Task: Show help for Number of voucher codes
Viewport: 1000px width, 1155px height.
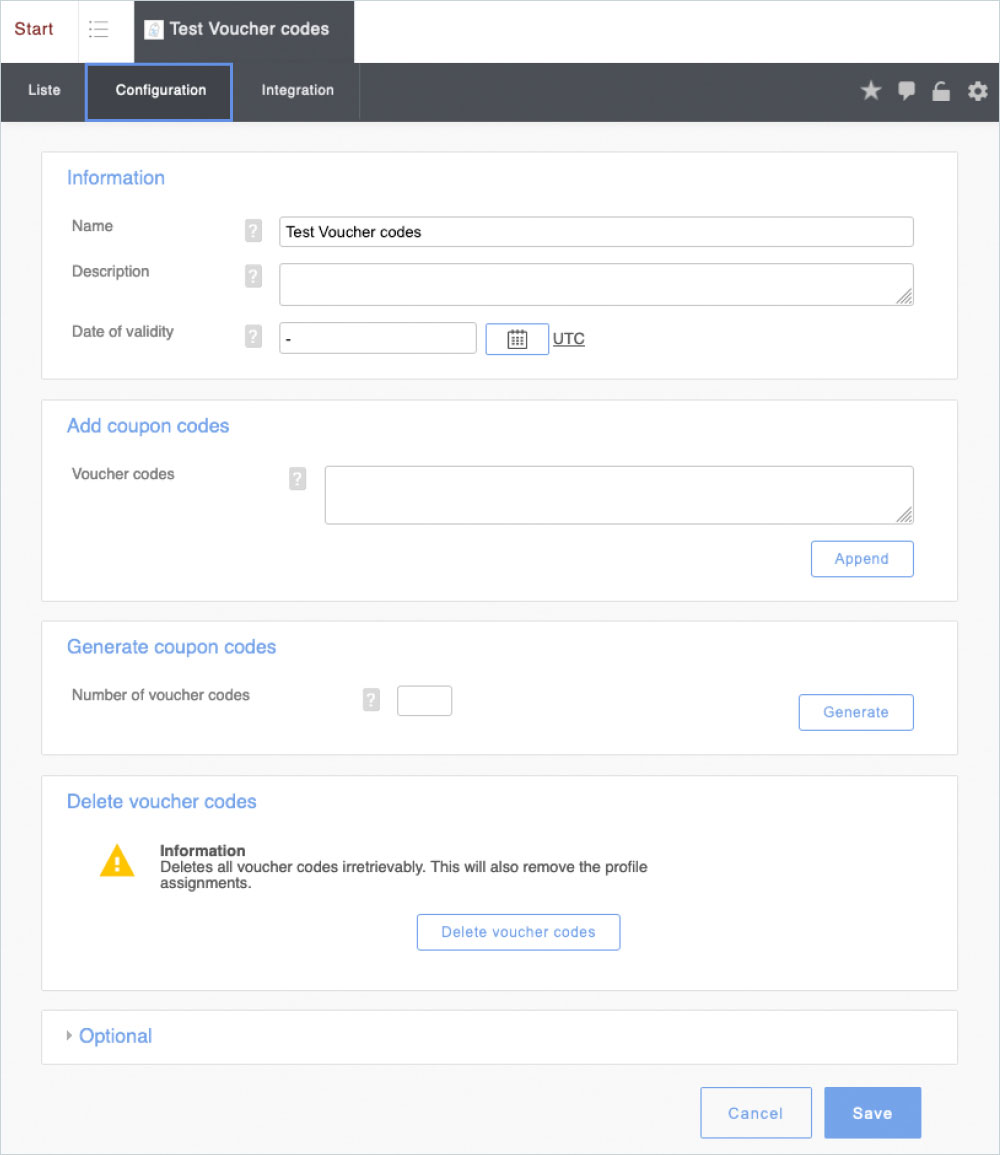Action: pyautogui.click(x=371, y=699)
